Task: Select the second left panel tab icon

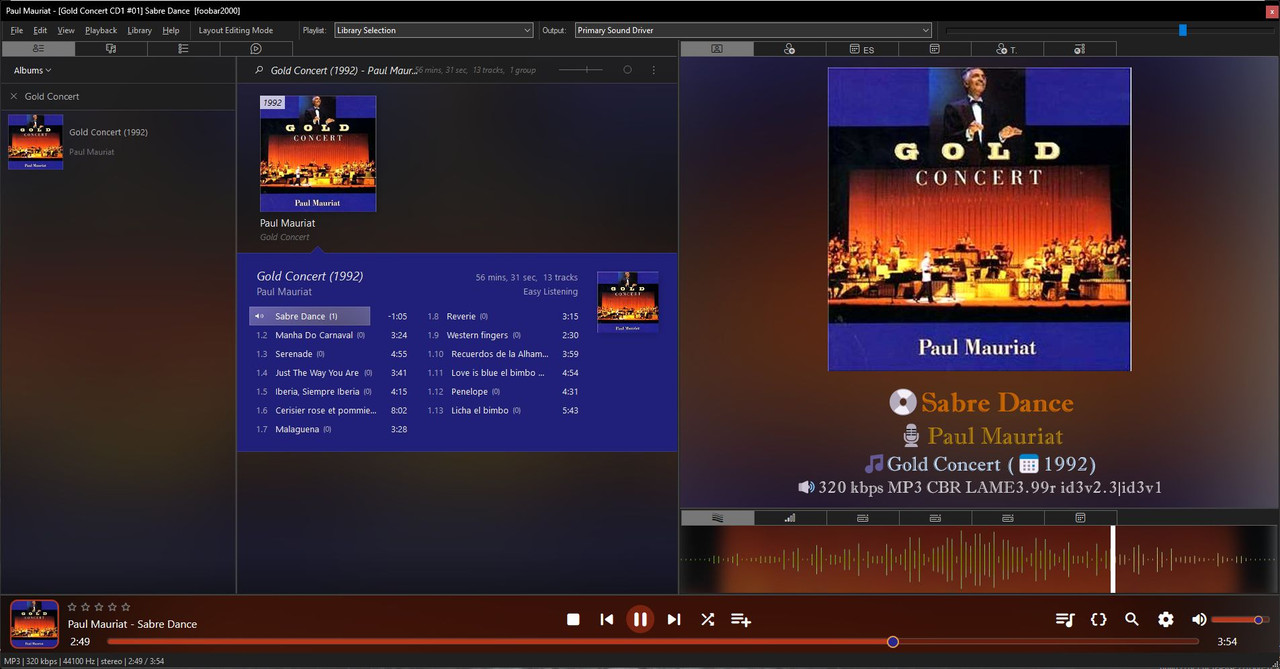Action: tap(111, 48)
